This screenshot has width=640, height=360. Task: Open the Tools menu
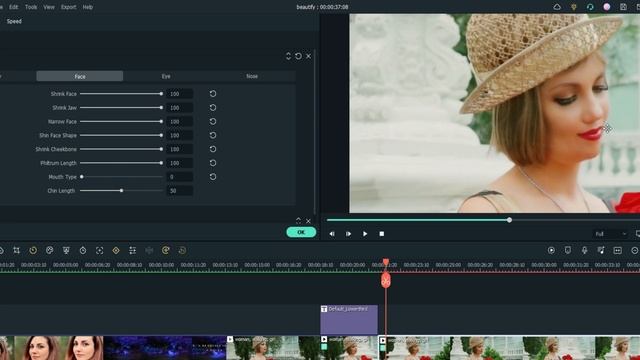coord(31,7)
